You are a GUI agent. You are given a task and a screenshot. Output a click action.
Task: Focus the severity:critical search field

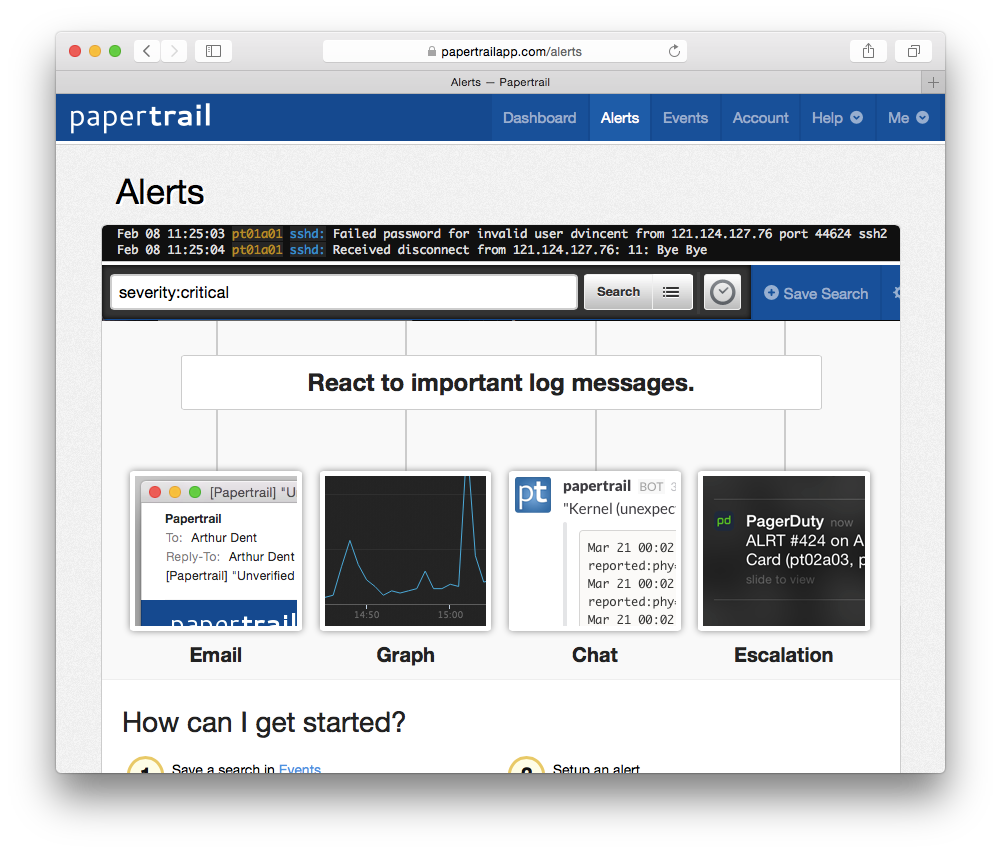click(x=344, y=292)
